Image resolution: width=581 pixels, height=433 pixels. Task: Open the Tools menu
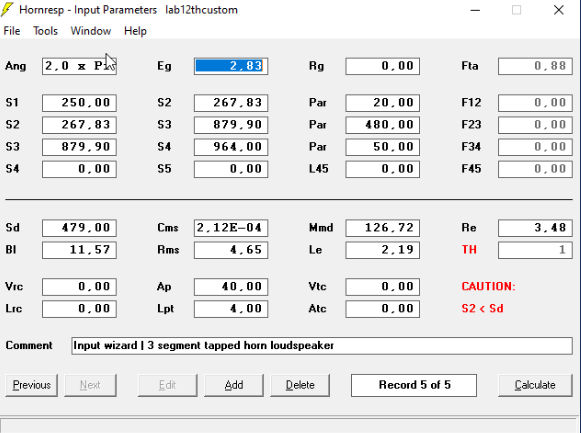45,31
